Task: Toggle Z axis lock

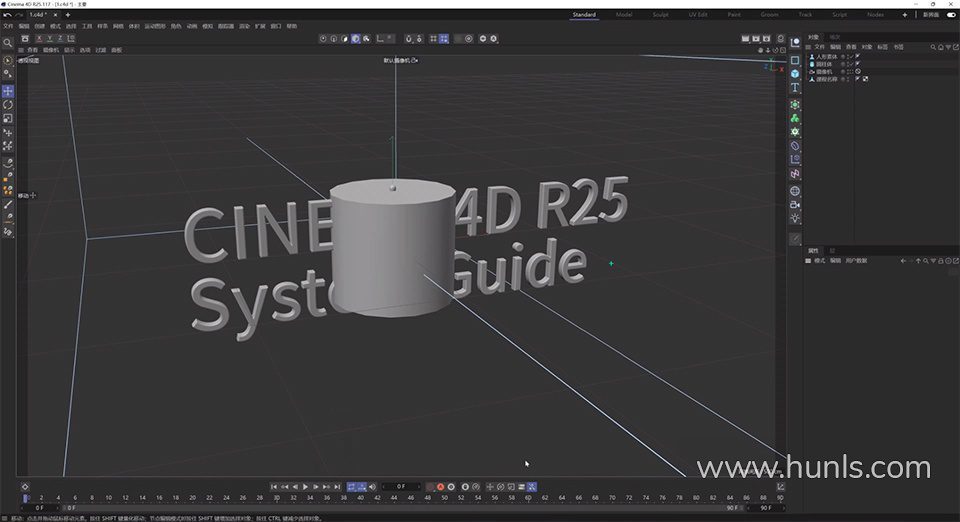Action: tap(60, 39)
